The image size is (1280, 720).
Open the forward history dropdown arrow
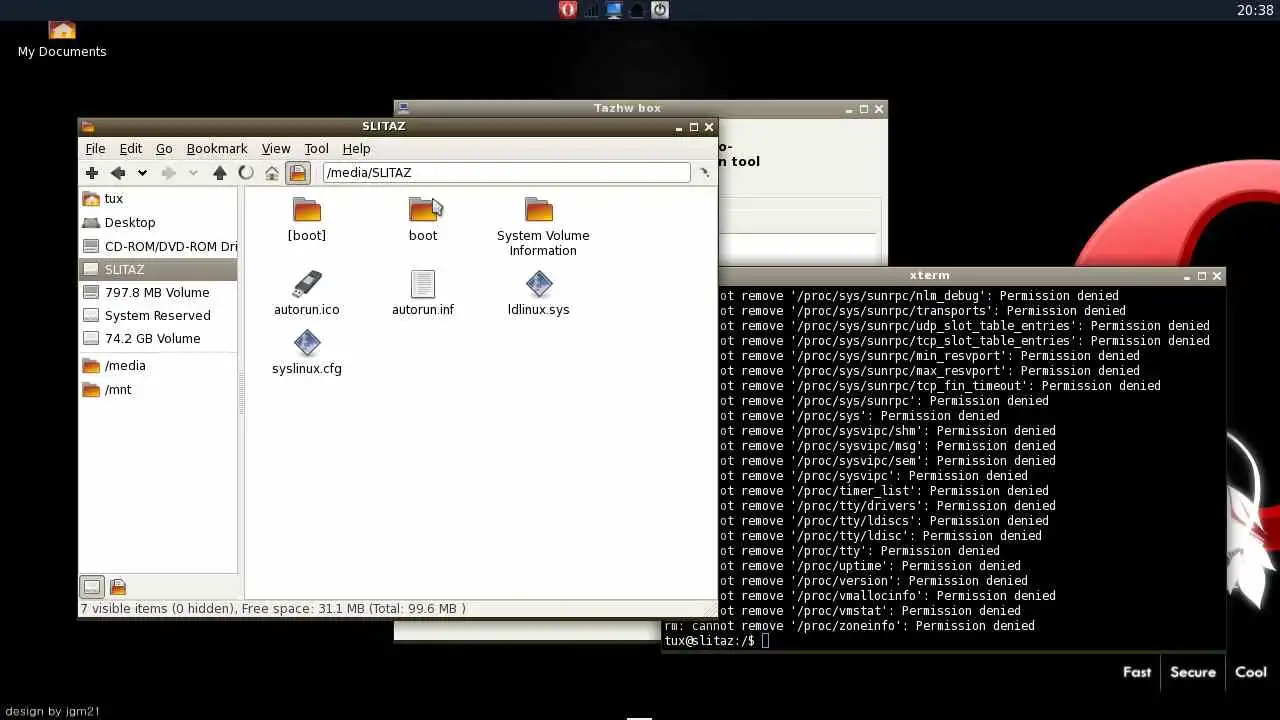click(193, 173)
